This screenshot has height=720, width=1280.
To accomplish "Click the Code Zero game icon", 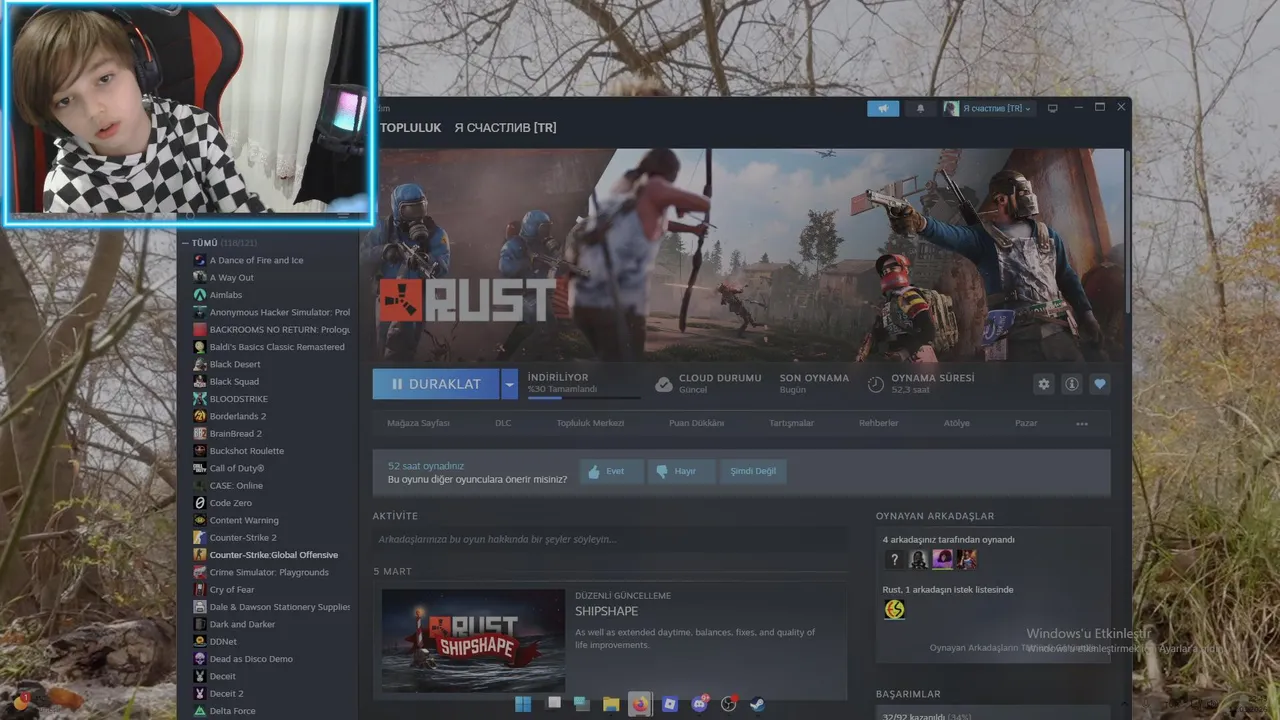I will point(200,503).
